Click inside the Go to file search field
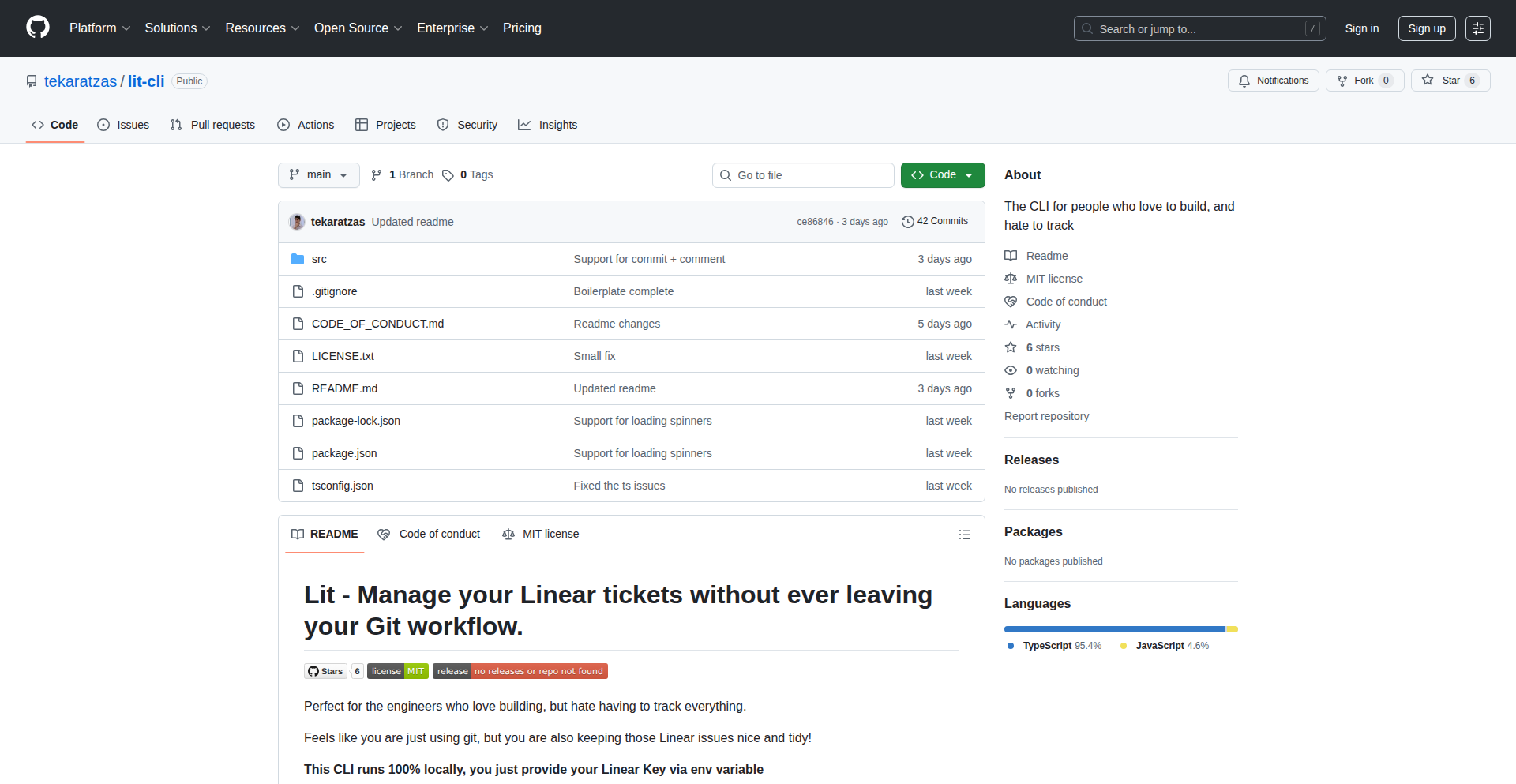The image size is (1516, 784). (802, 174)
